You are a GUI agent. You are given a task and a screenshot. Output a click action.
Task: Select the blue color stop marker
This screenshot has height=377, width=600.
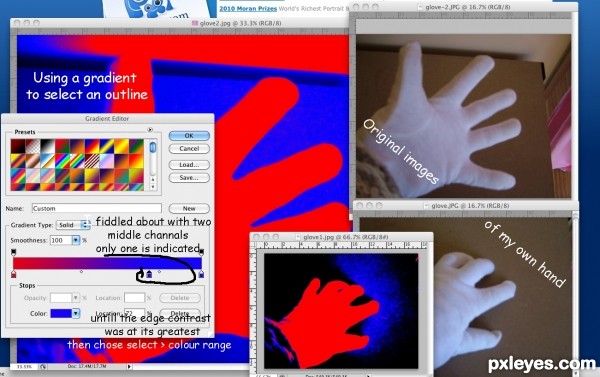click(x=149, y=274)
